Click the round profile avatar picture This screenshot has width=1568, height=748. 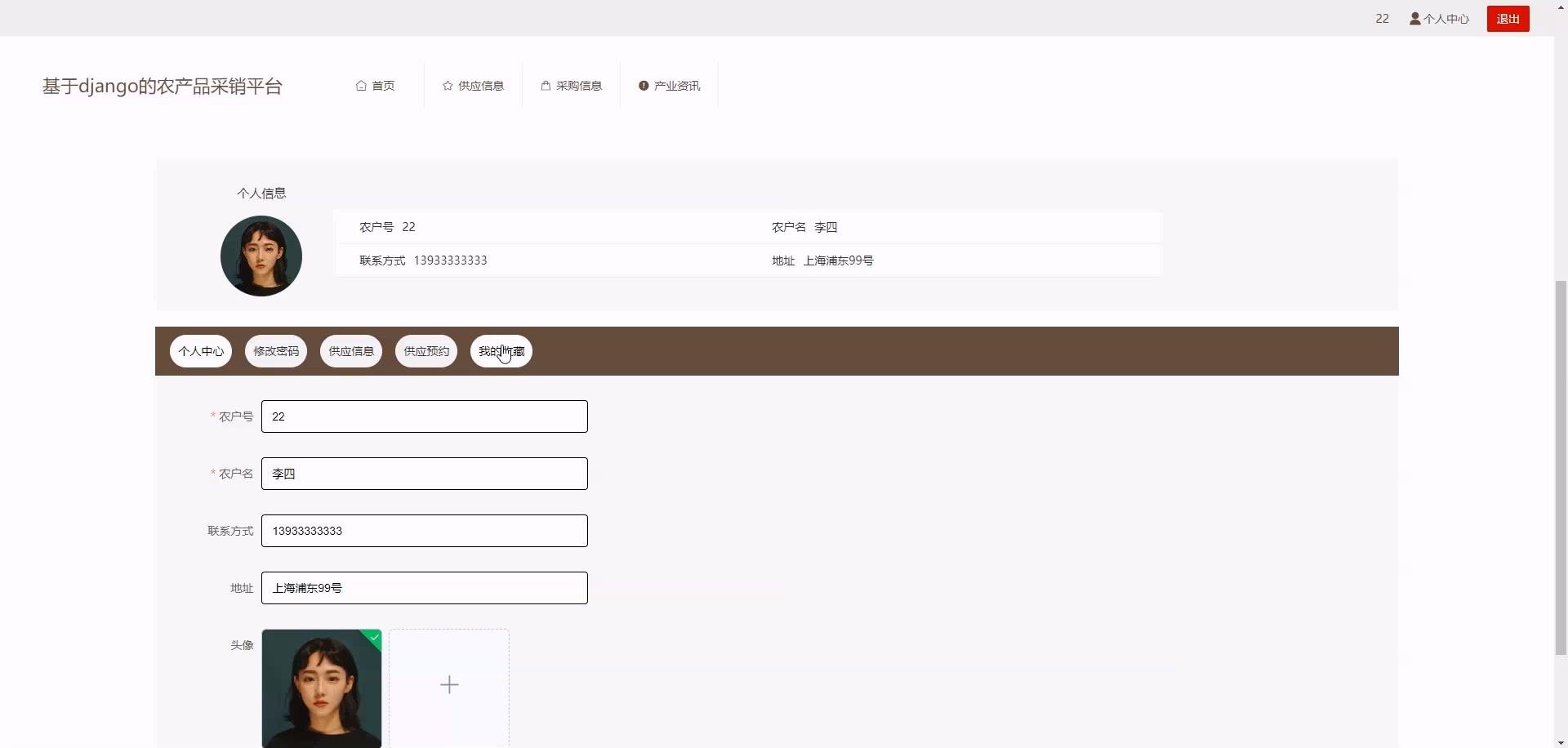261,256
